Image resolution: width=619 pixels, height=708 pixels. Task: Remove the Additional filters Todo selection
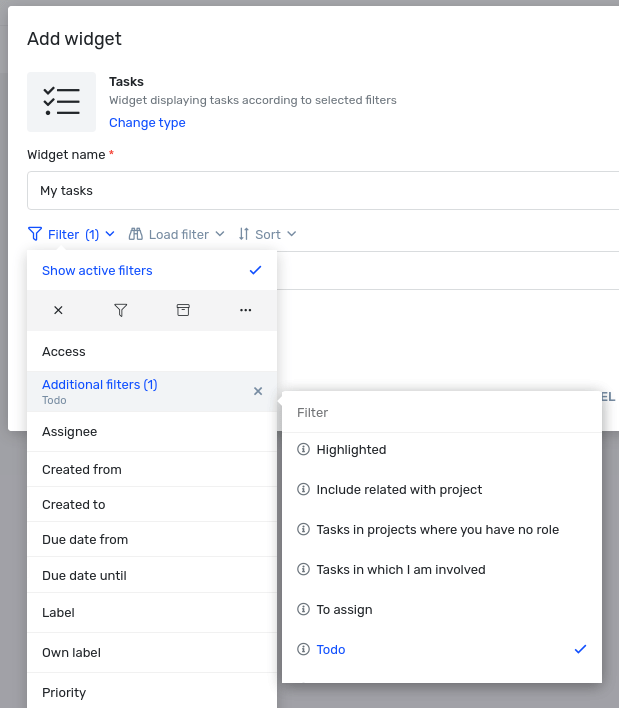pos(258,391)
